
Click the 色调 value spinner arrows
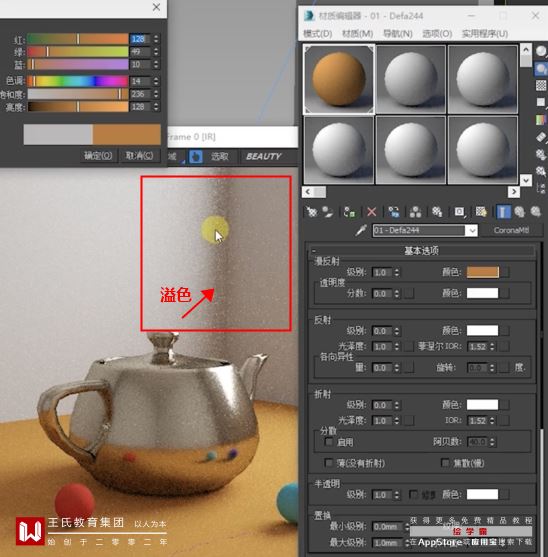pyautogui.click(x=156, y=81)
